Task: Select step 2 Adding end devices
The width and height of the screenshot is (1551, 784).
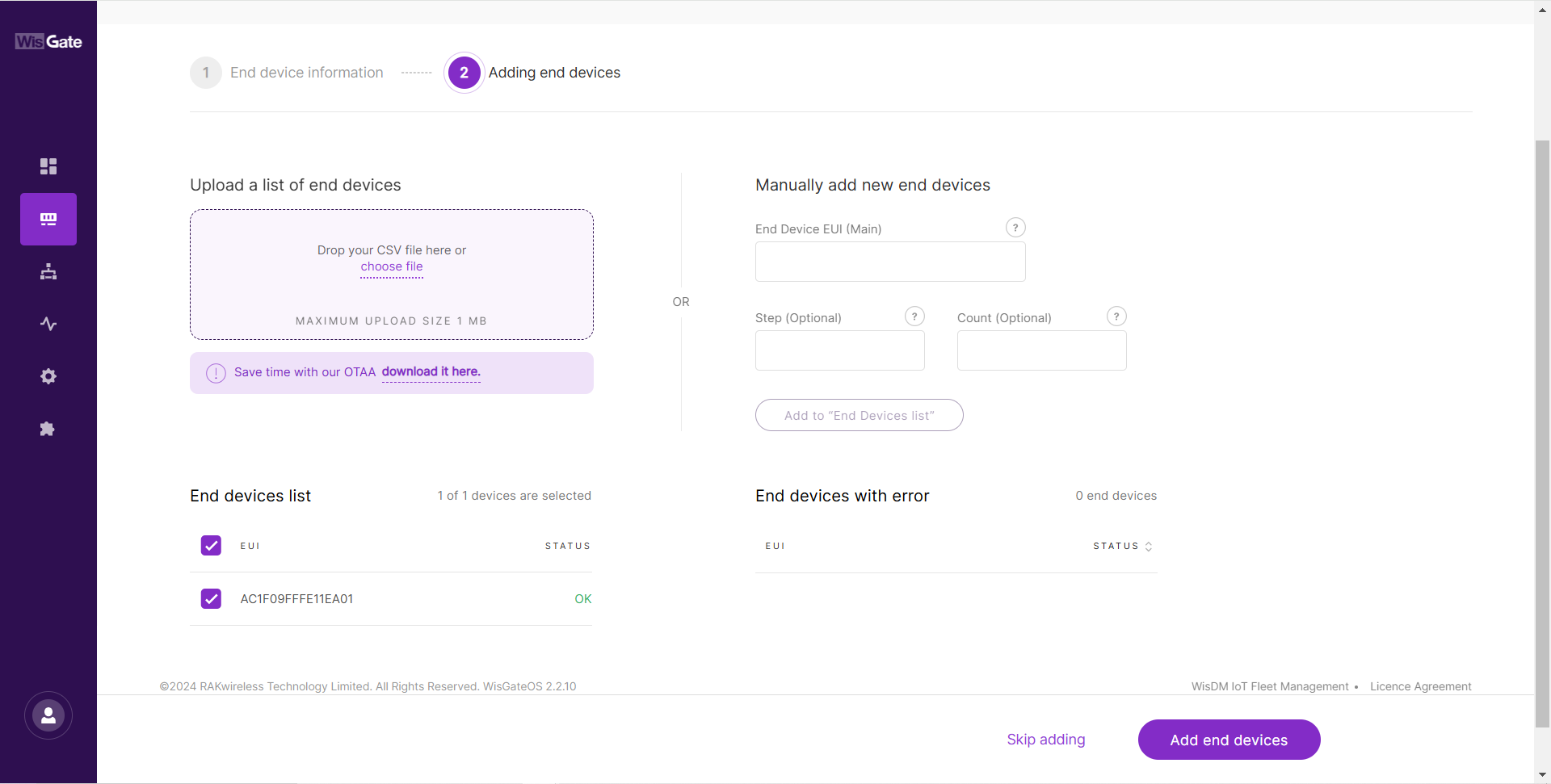Action: [534, 73]
